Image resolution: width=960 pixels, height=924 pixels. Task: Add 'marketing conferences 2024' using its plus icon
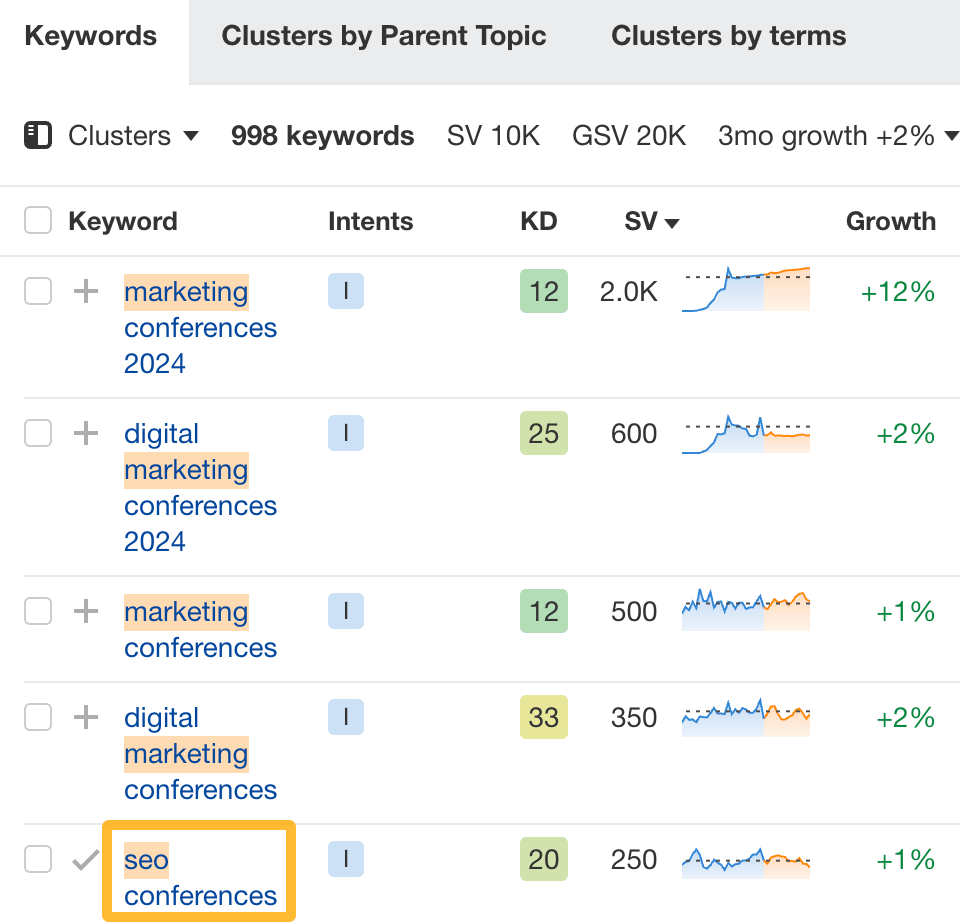(86, 291)
